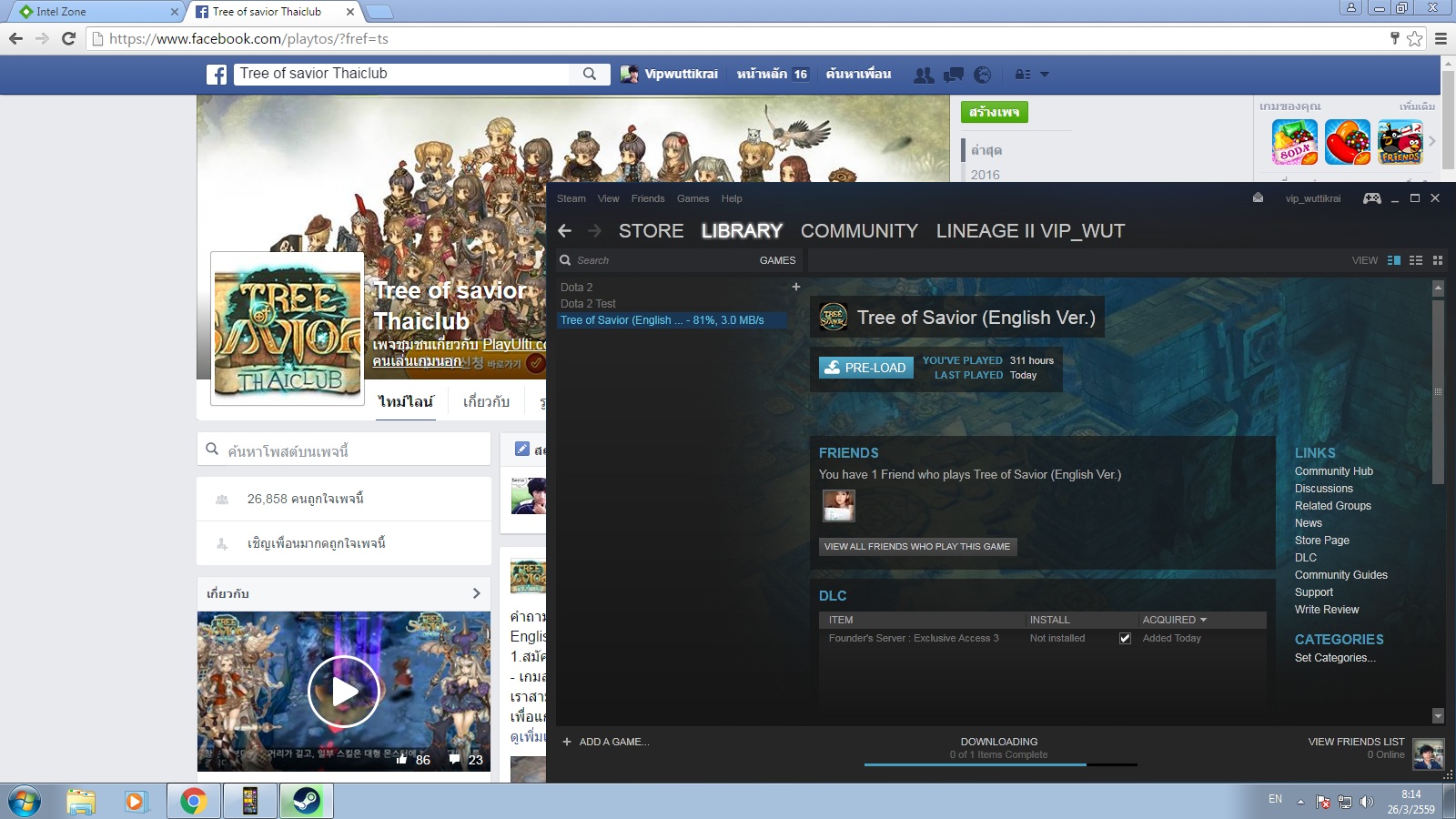Click View All Friends Who Play This Game
Viewport: 1456px width, 819px height.
click(x=917, y=546)
